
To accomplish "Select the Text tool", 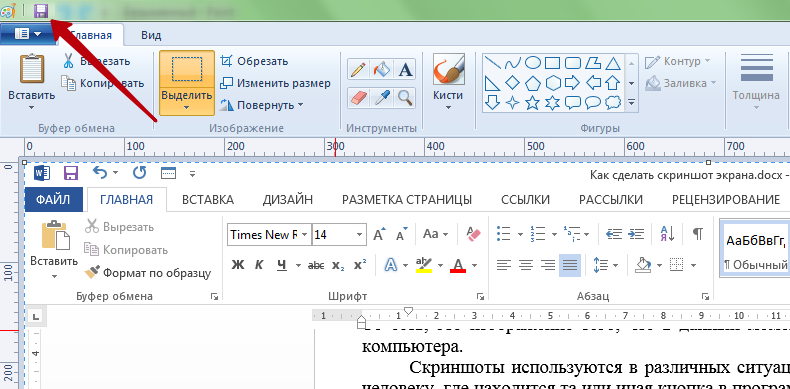I will (405, 70).
